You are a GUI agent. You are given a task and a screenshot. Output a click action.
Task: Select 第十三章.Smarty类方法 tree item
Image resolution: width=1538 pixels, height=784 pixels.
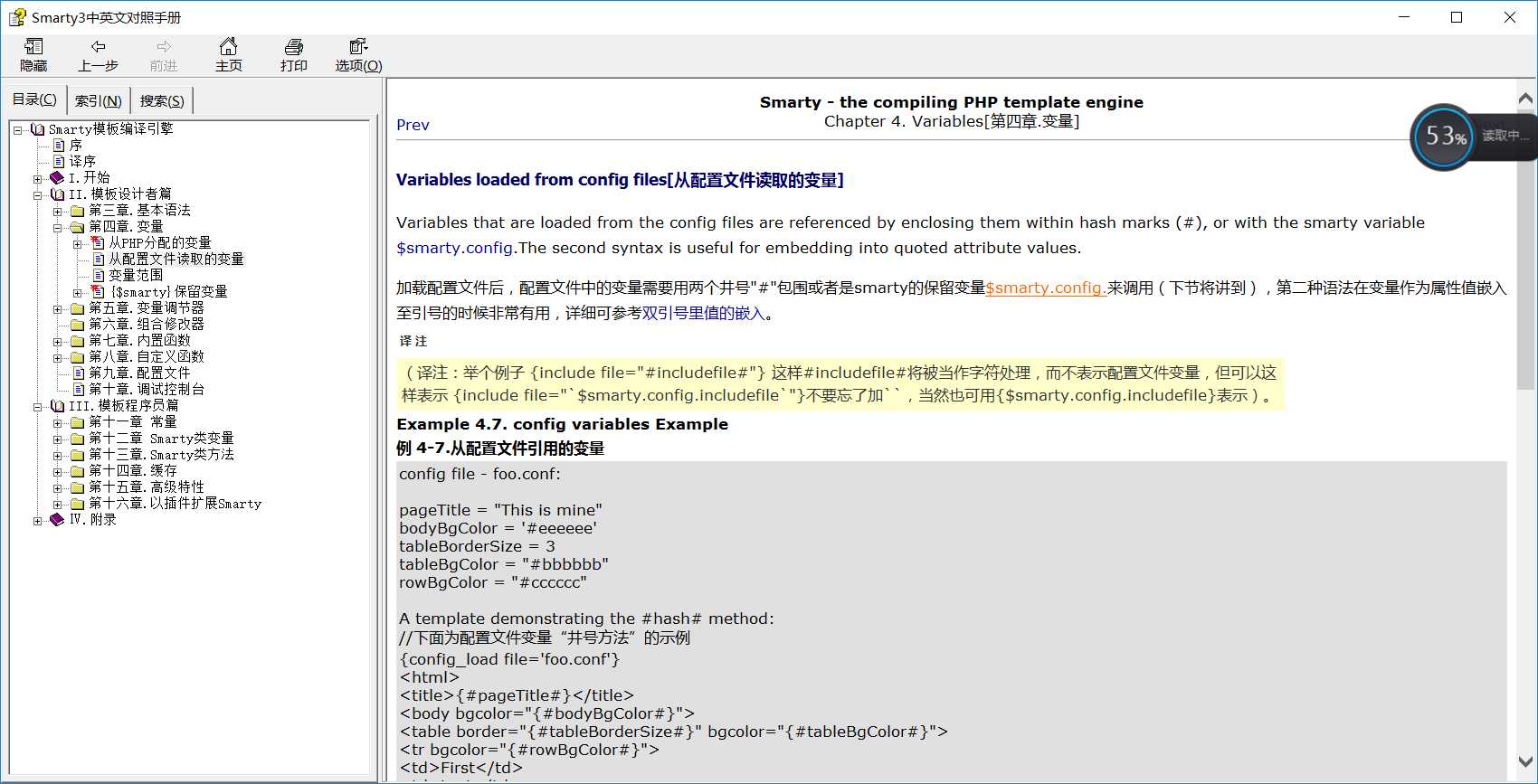[161, 455]
